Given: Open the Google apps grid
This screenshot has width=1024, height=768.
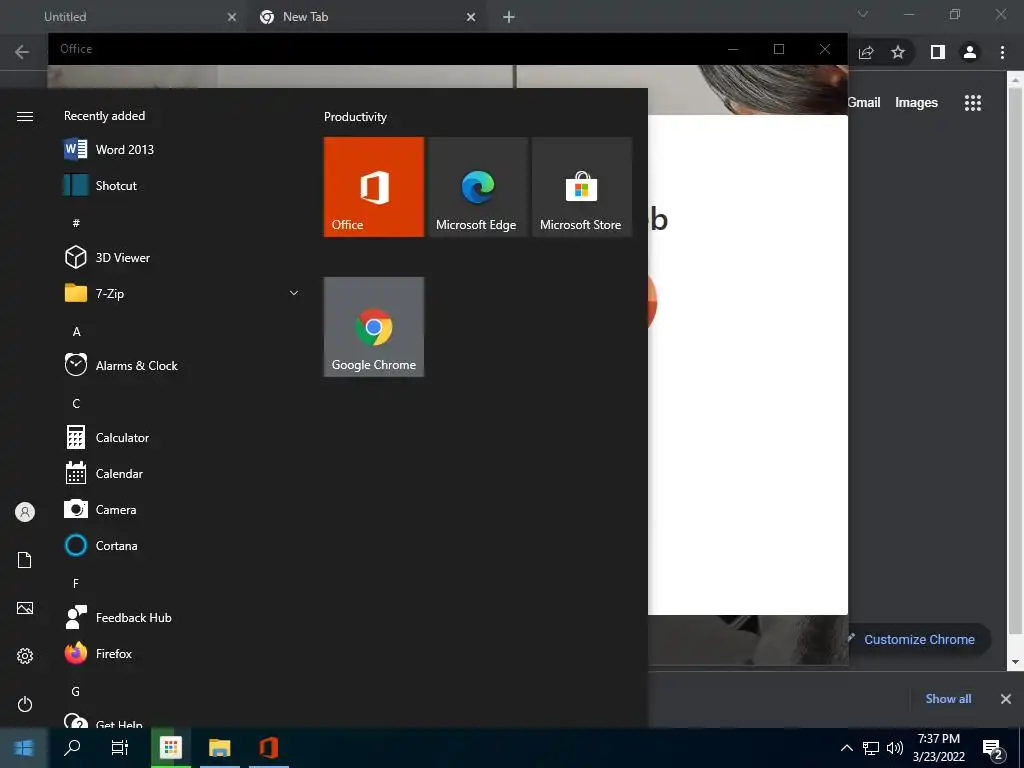Looking at the screenshot, I should click(973, 103).
